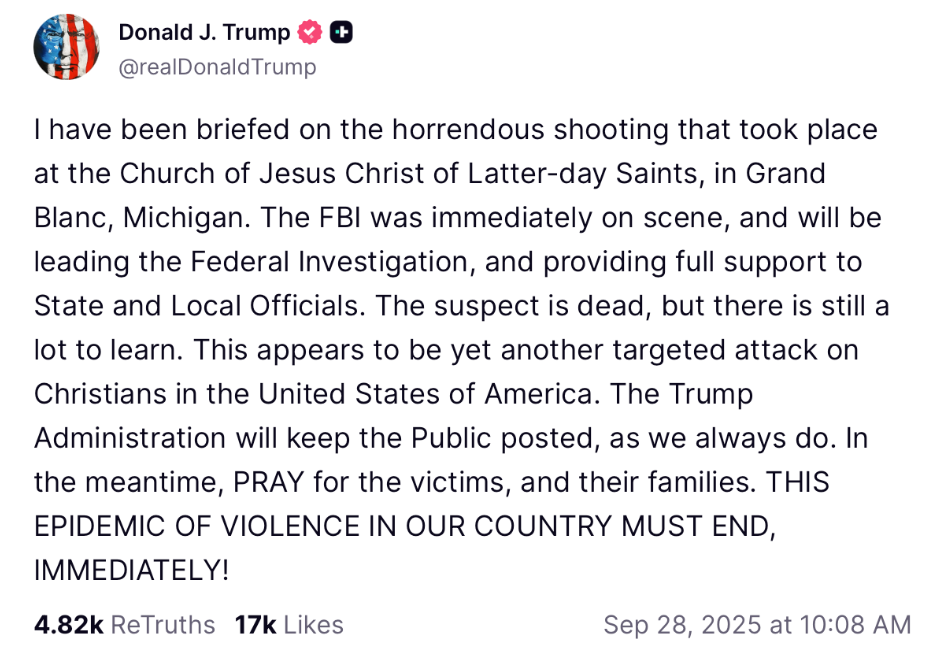
Task: Click "EPIDEMIC OF VIOLENCE" in the post
Action: tap(215, 526)
